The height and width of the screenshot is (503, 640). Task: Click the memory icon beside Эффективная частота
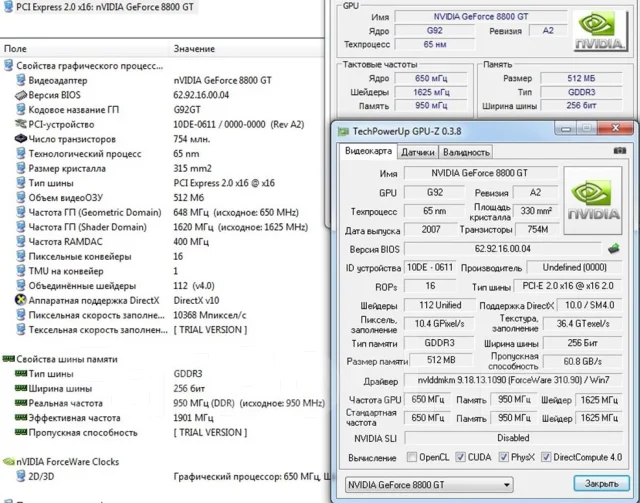tap(21, 417)
